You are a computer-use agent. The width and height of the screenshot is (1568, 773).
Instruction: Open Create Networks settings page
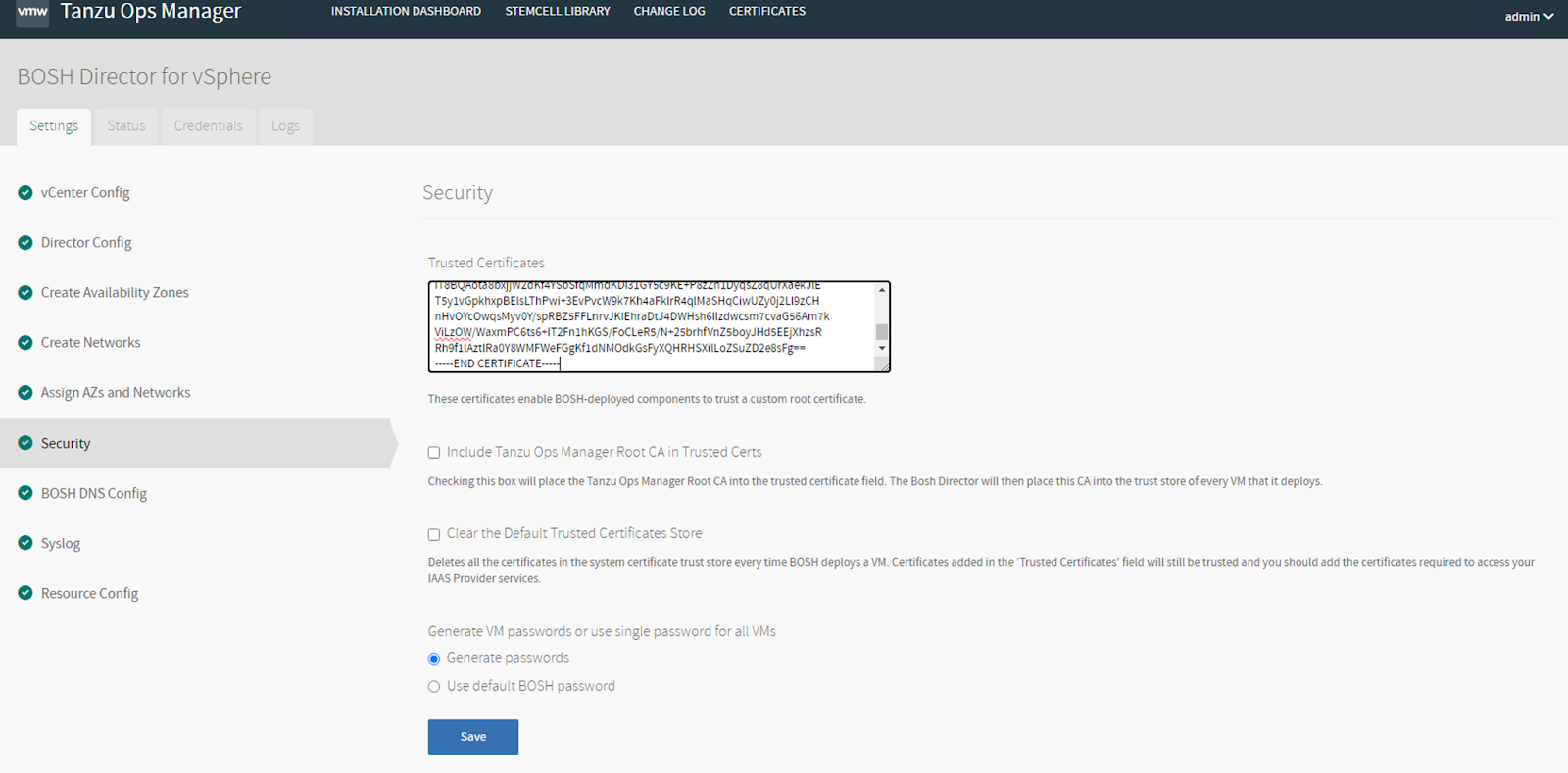click(91, 343)
